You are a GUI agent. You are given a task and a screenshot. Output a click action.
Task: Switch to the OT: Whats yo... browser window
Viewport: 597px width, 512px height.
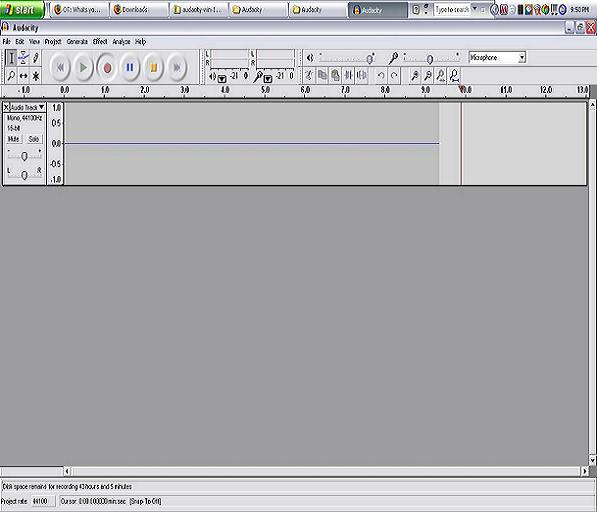[80, 10]
